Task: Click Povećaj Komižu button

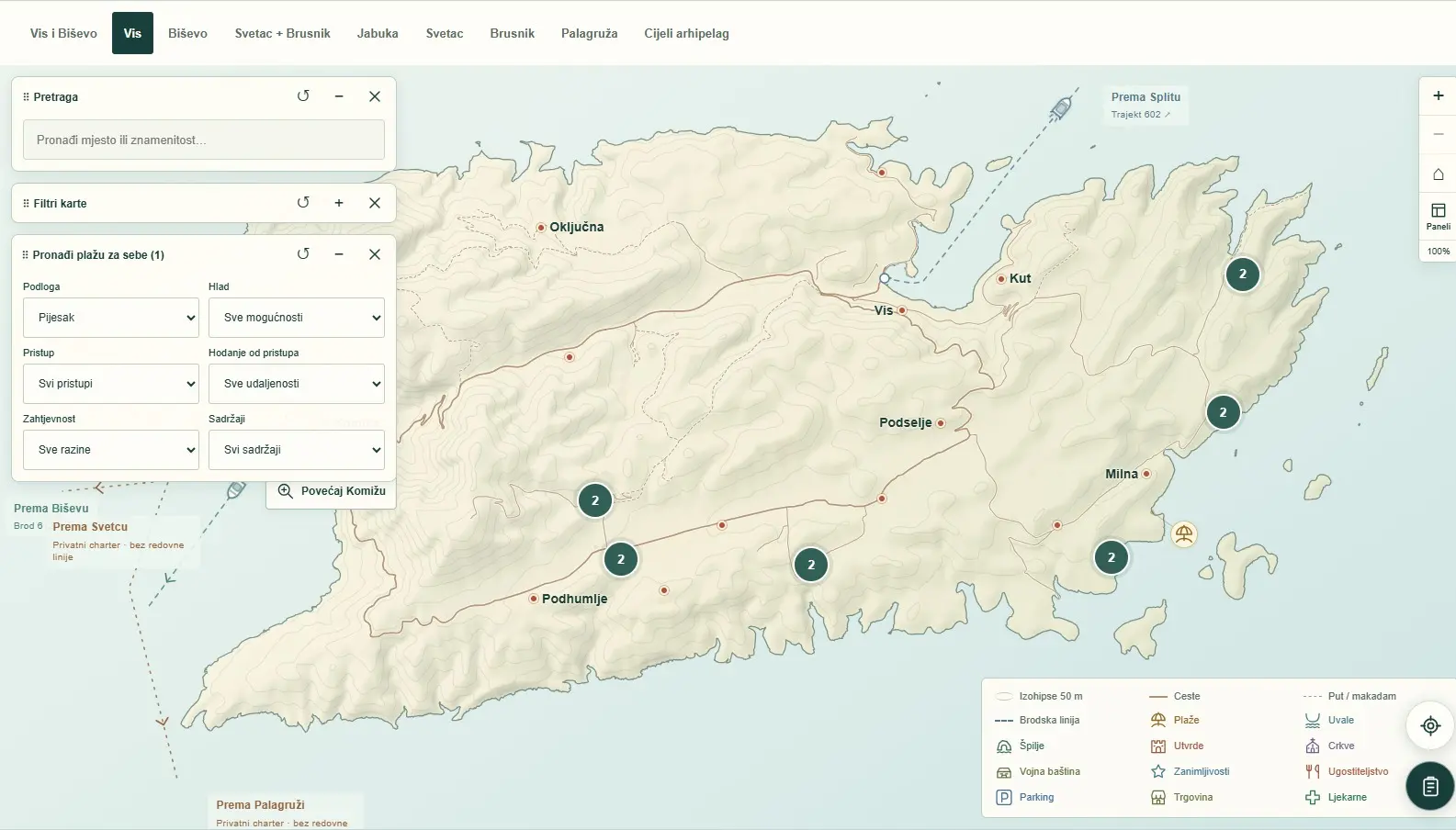Action: 332,491
